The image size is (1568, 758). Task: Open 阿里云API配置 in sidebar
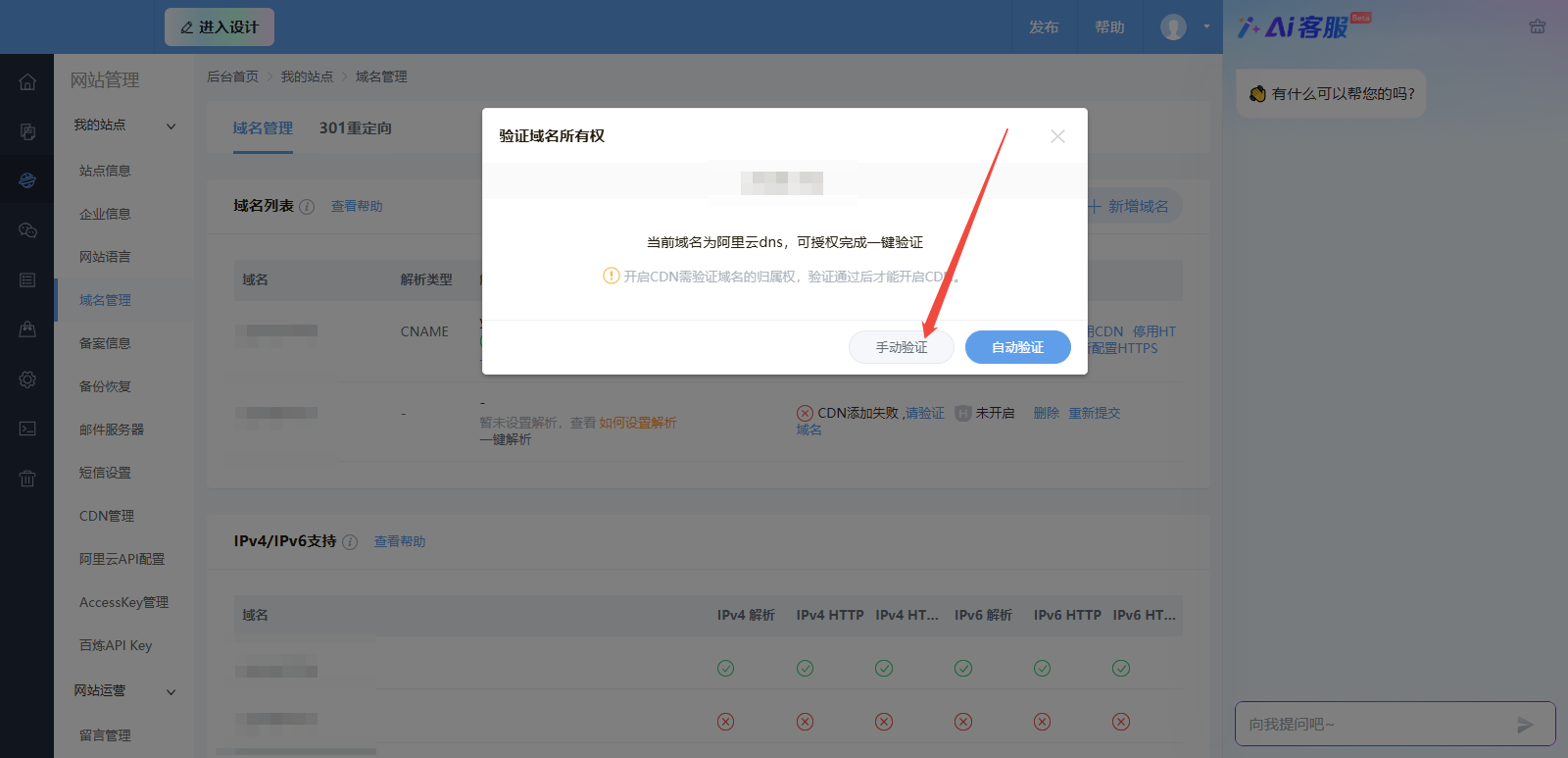(122, 559)
